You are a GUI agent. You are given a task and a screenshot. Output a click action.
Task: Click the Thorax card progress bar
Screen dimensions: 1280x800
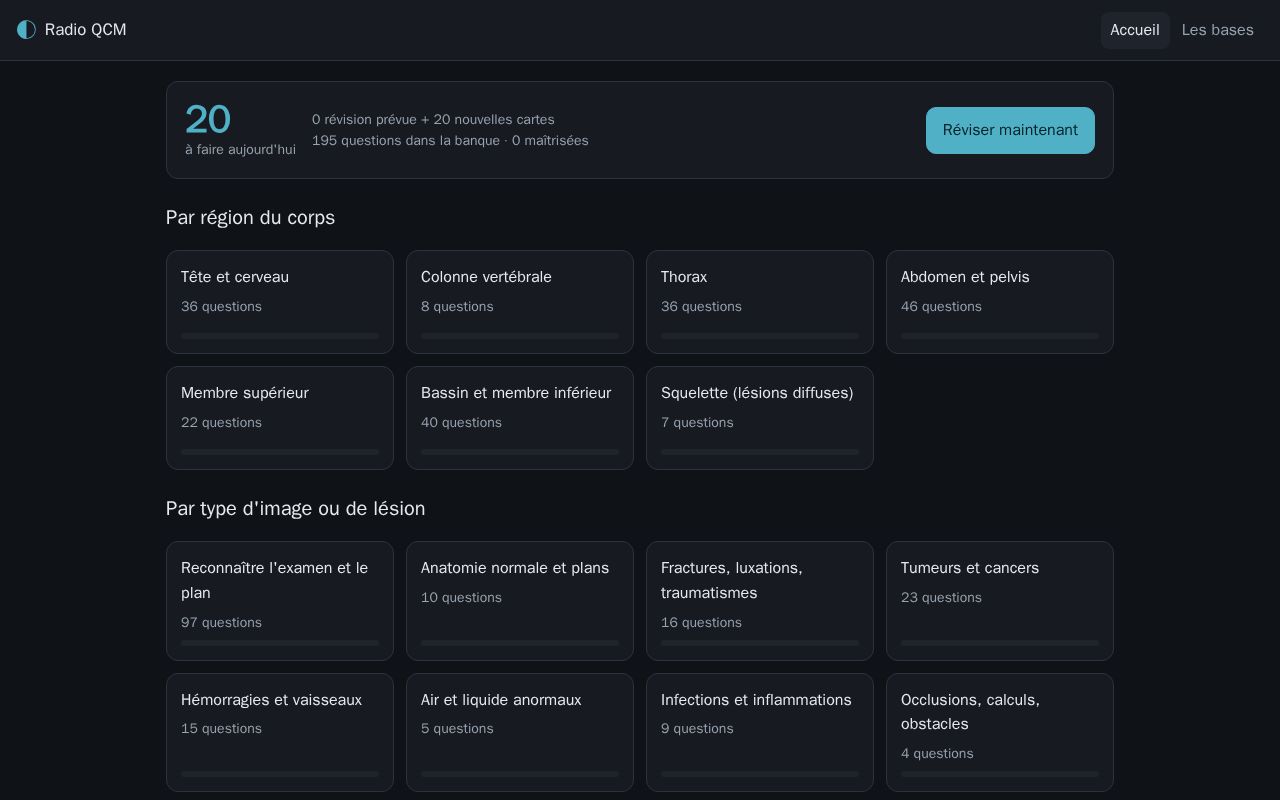760,336
